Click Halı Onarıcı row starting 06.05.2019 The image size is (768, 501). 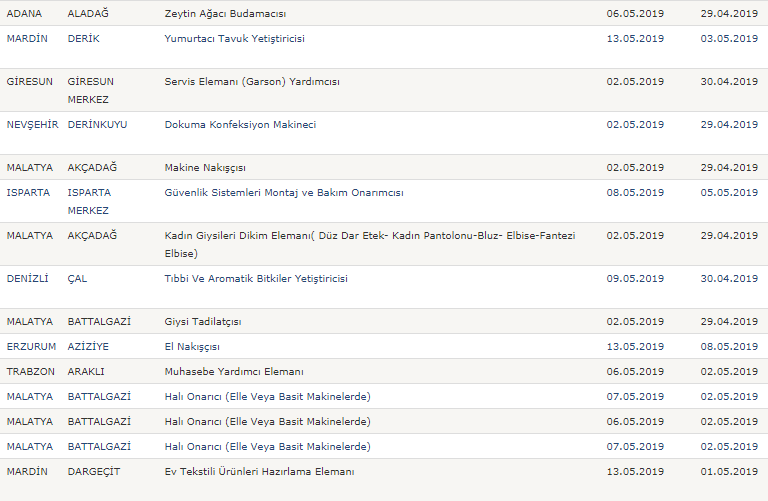[267, 421]
